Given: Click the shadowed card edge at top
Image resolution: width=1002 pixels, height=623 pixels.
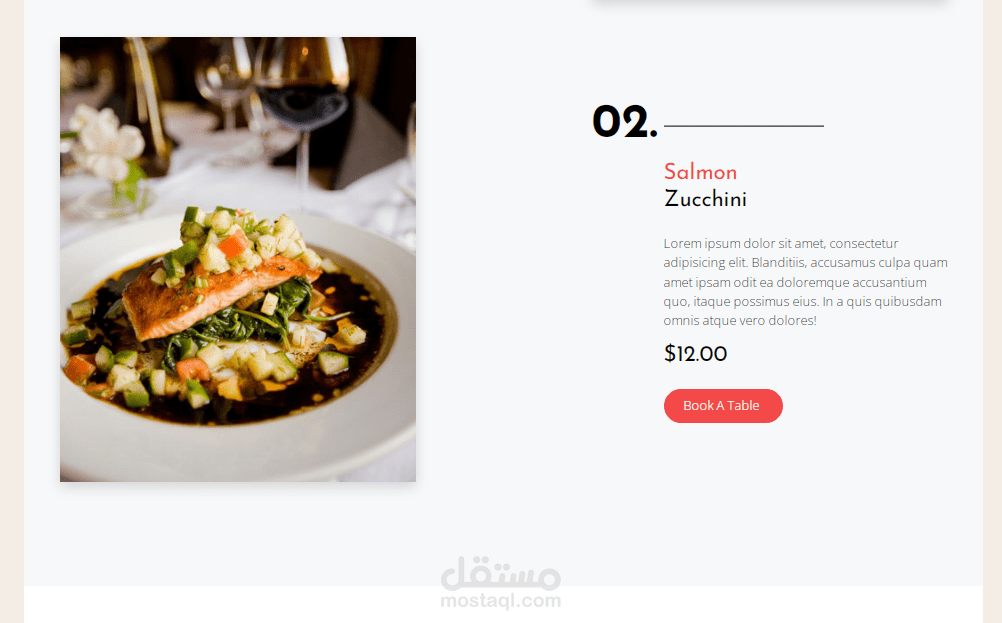Looking at the screenshot, I should point(770,3).
